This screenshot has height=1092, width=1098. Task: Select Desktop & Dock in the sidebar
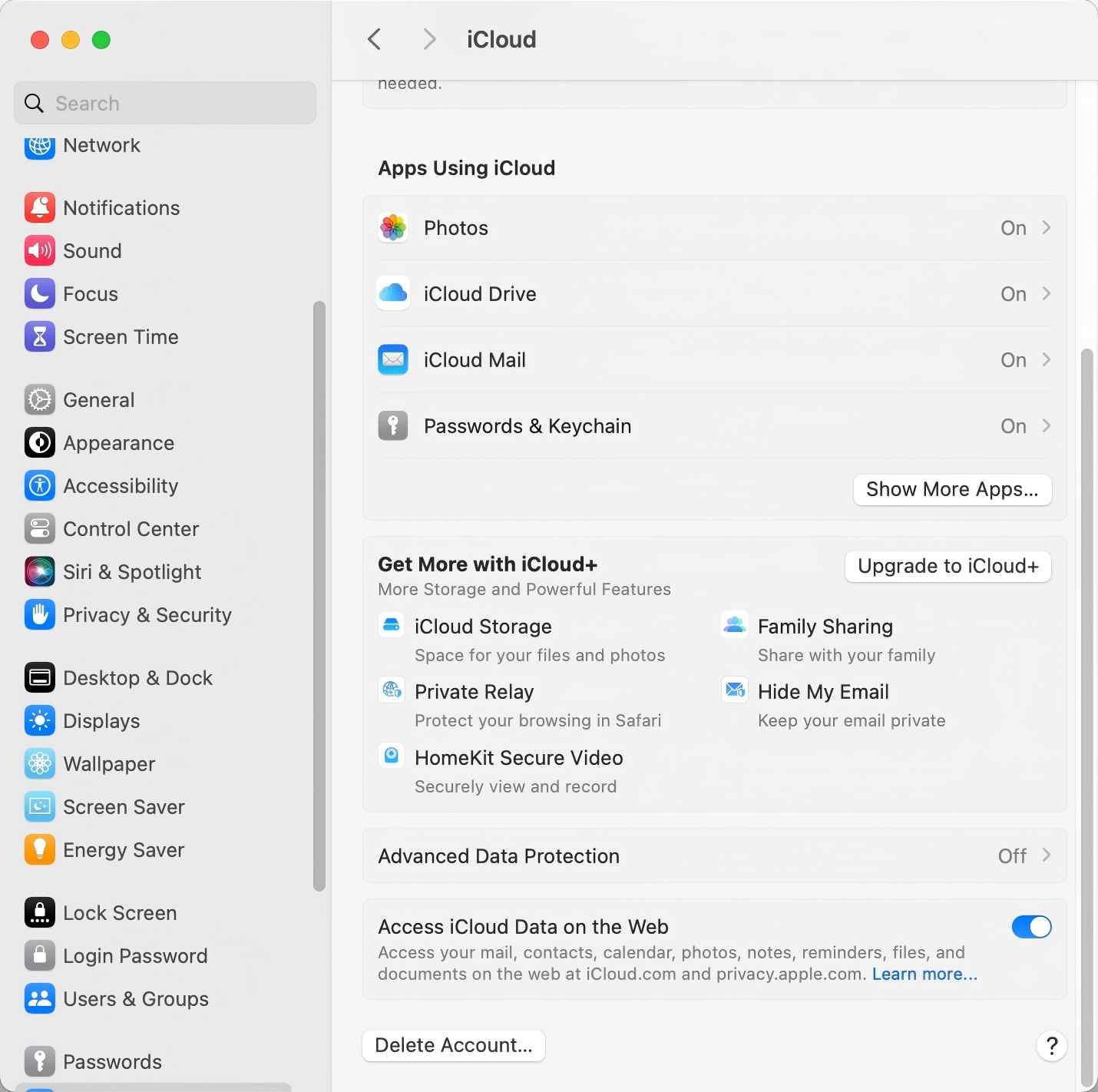pyautogui.click(x=137, y=678)
